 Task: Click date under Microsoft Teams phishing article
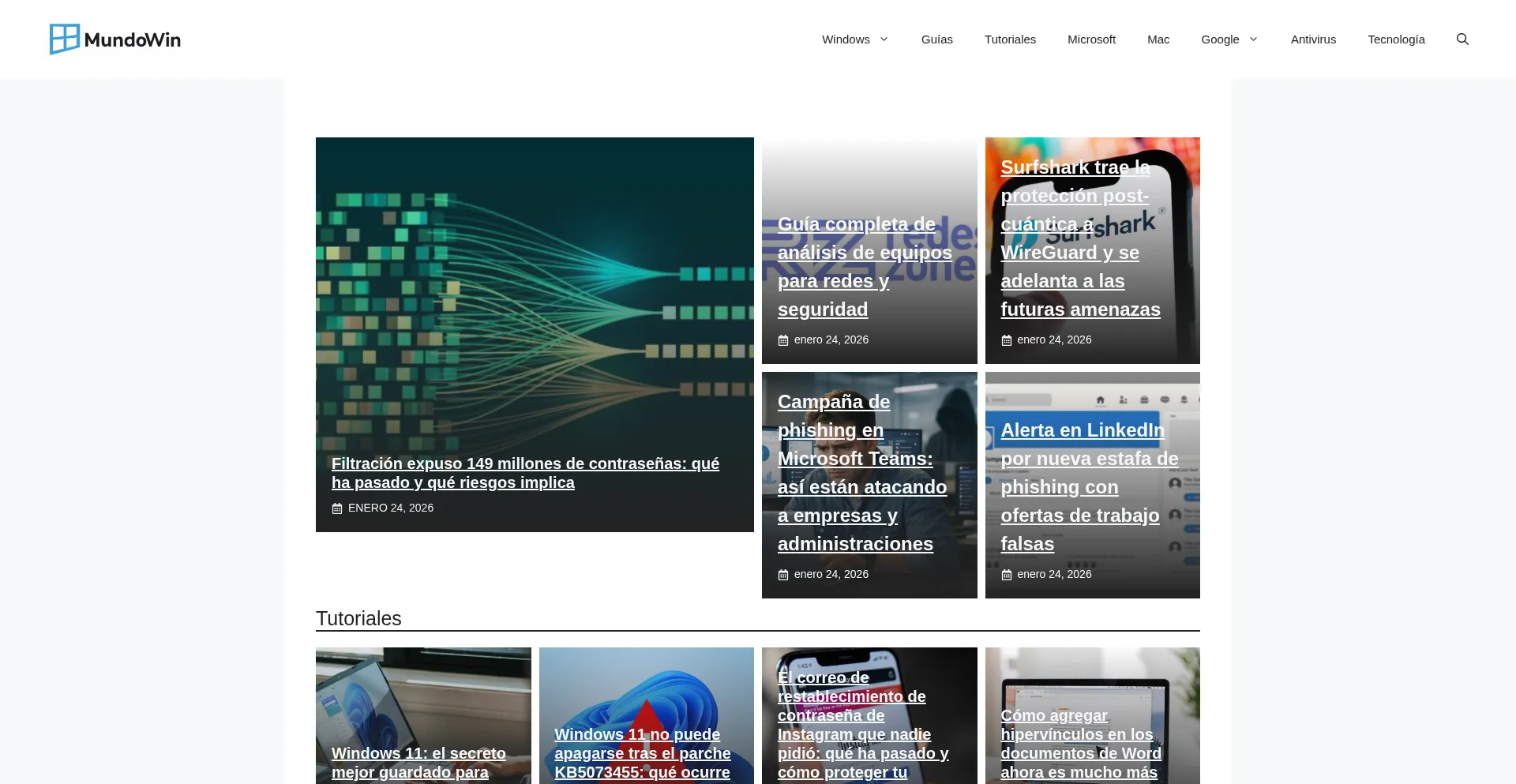click(x=831, y=574)
